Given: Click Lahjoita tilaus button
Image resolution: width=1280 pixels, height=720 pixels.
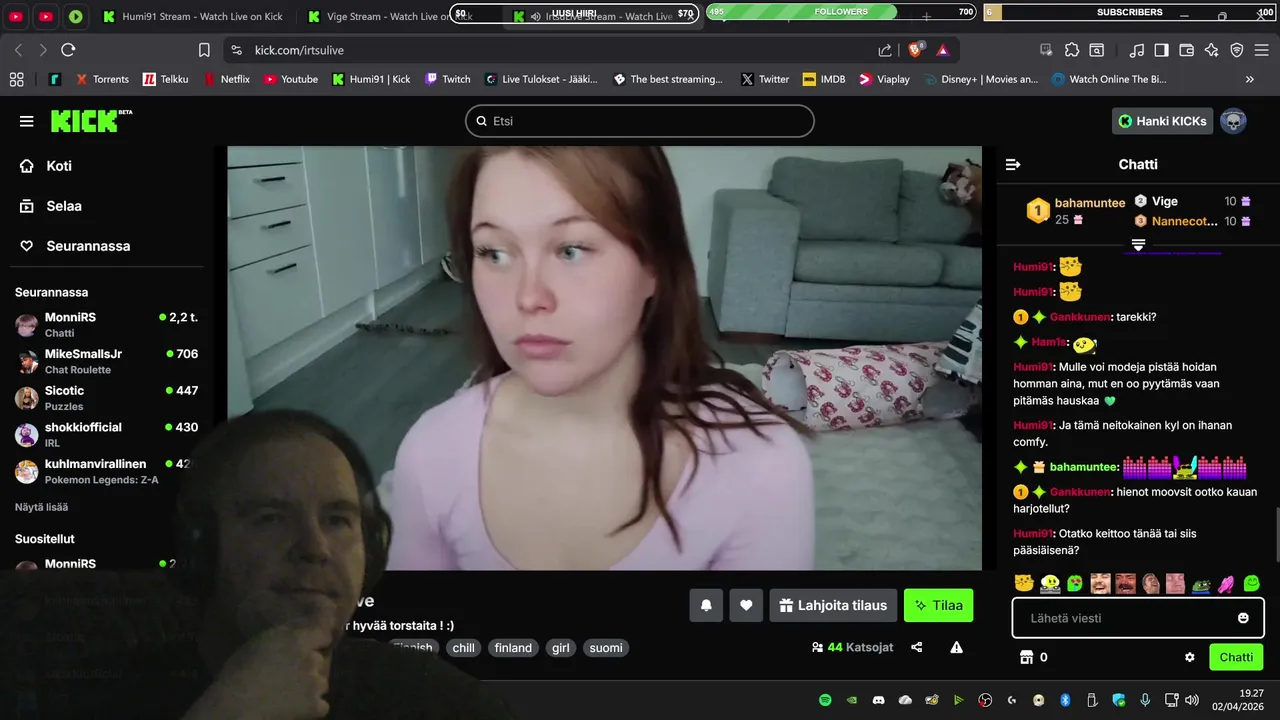Looking at the screenshot, I should [833, 605].
